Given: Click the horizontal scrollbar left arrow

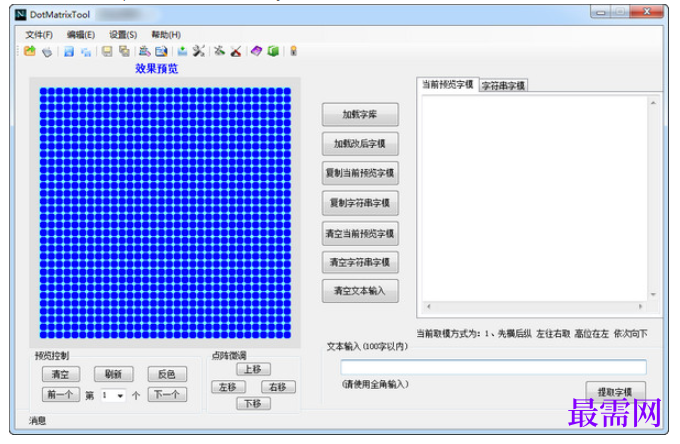Looking at the screenshot, I should [x=429, y=307].
